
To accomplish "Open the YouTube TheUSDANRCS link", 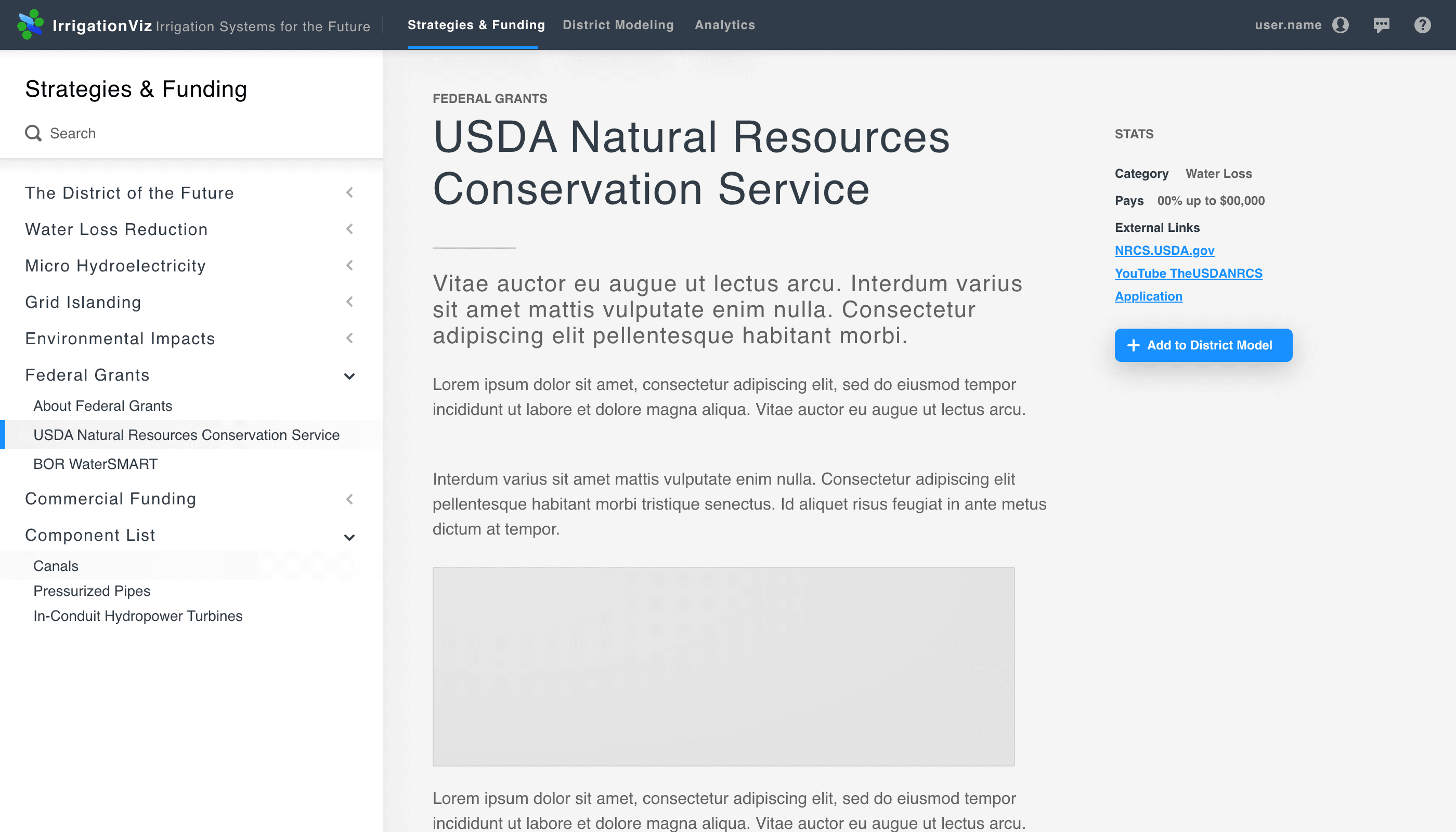I will [x=1188, y=273].
